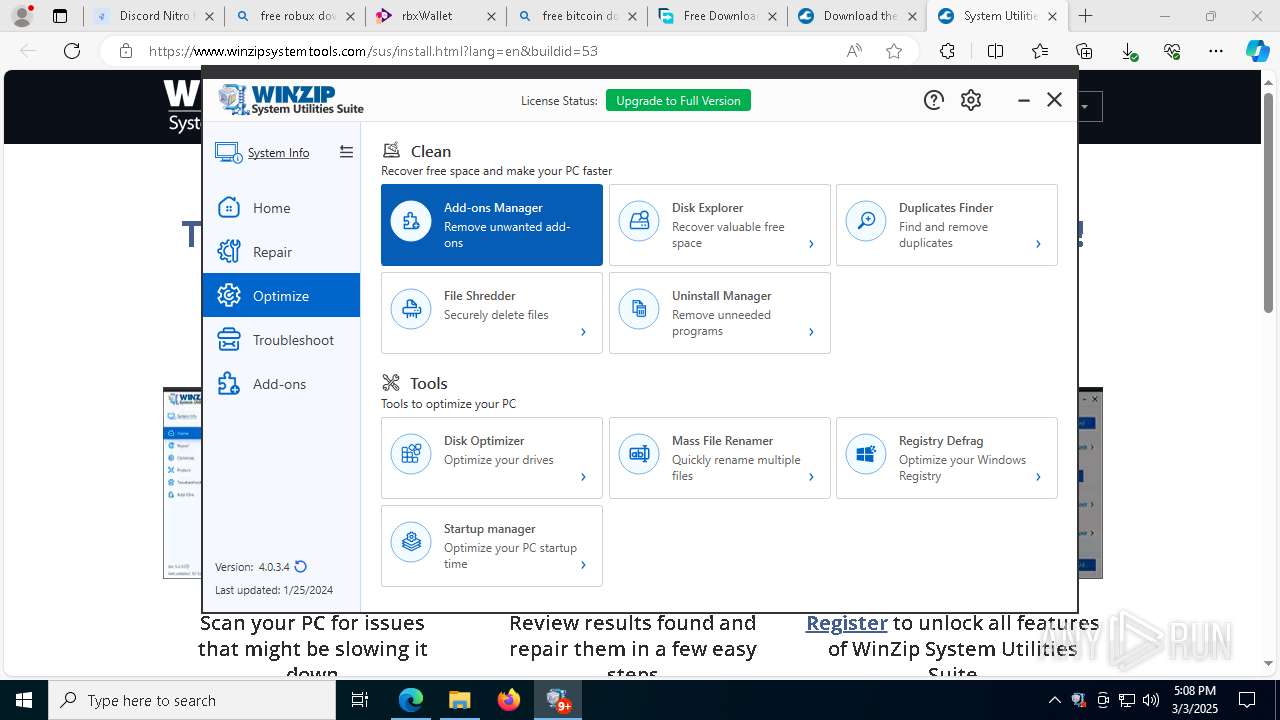
Task: Click the File Shredder icon
Action: pyautogui.click(x=411, y=309)
